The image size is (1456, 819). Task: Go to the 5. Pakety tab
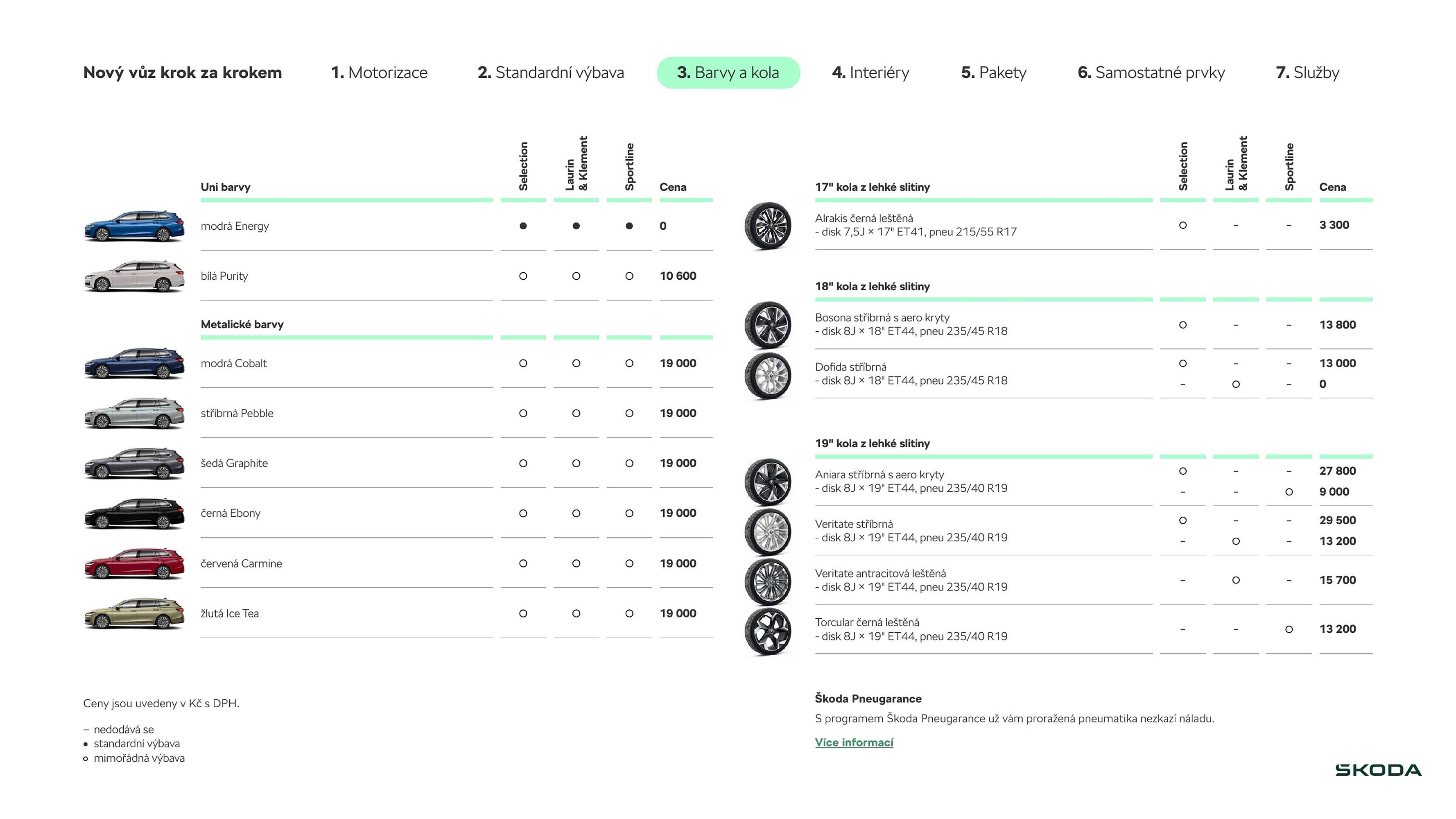994,72
